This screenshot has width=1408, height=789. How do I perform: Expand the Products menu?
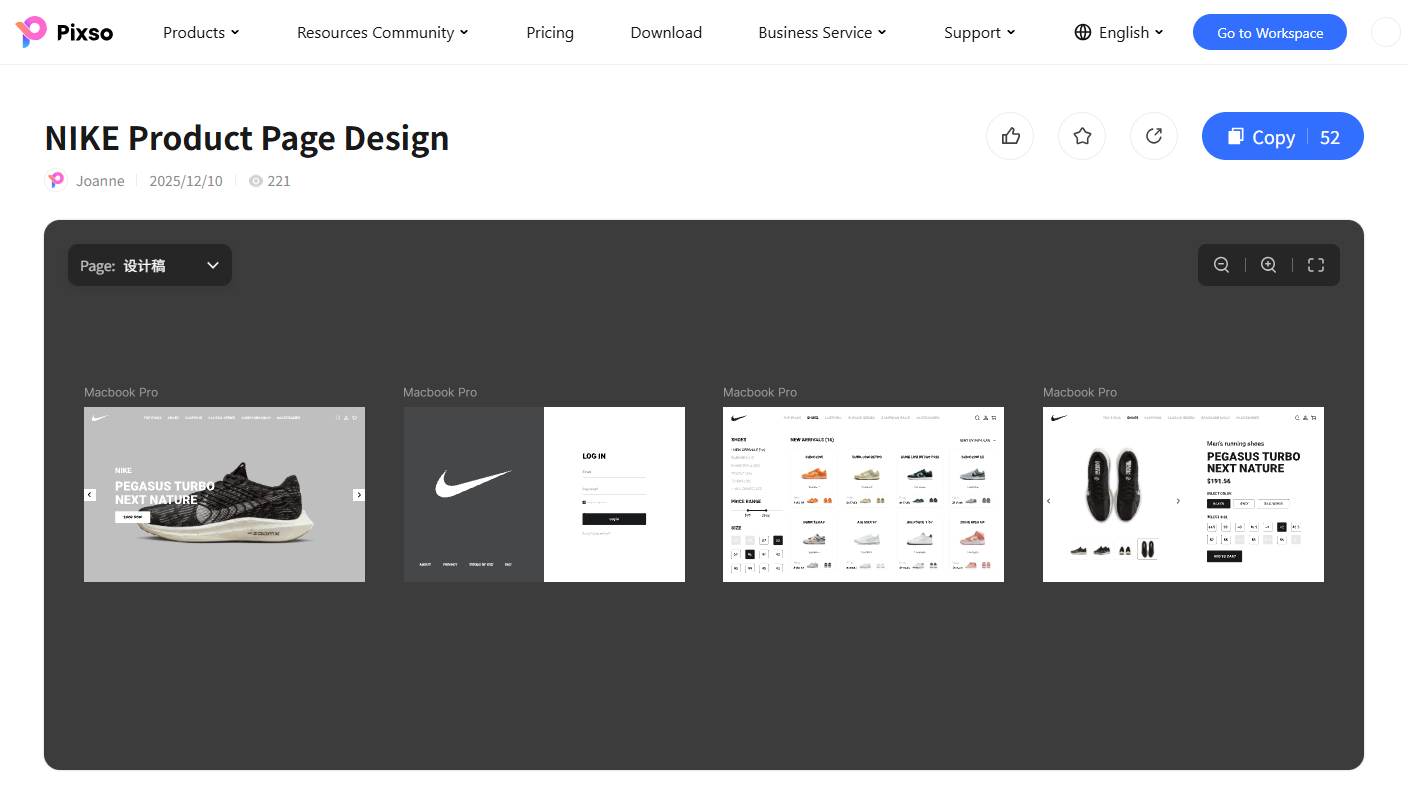[201, 32]
